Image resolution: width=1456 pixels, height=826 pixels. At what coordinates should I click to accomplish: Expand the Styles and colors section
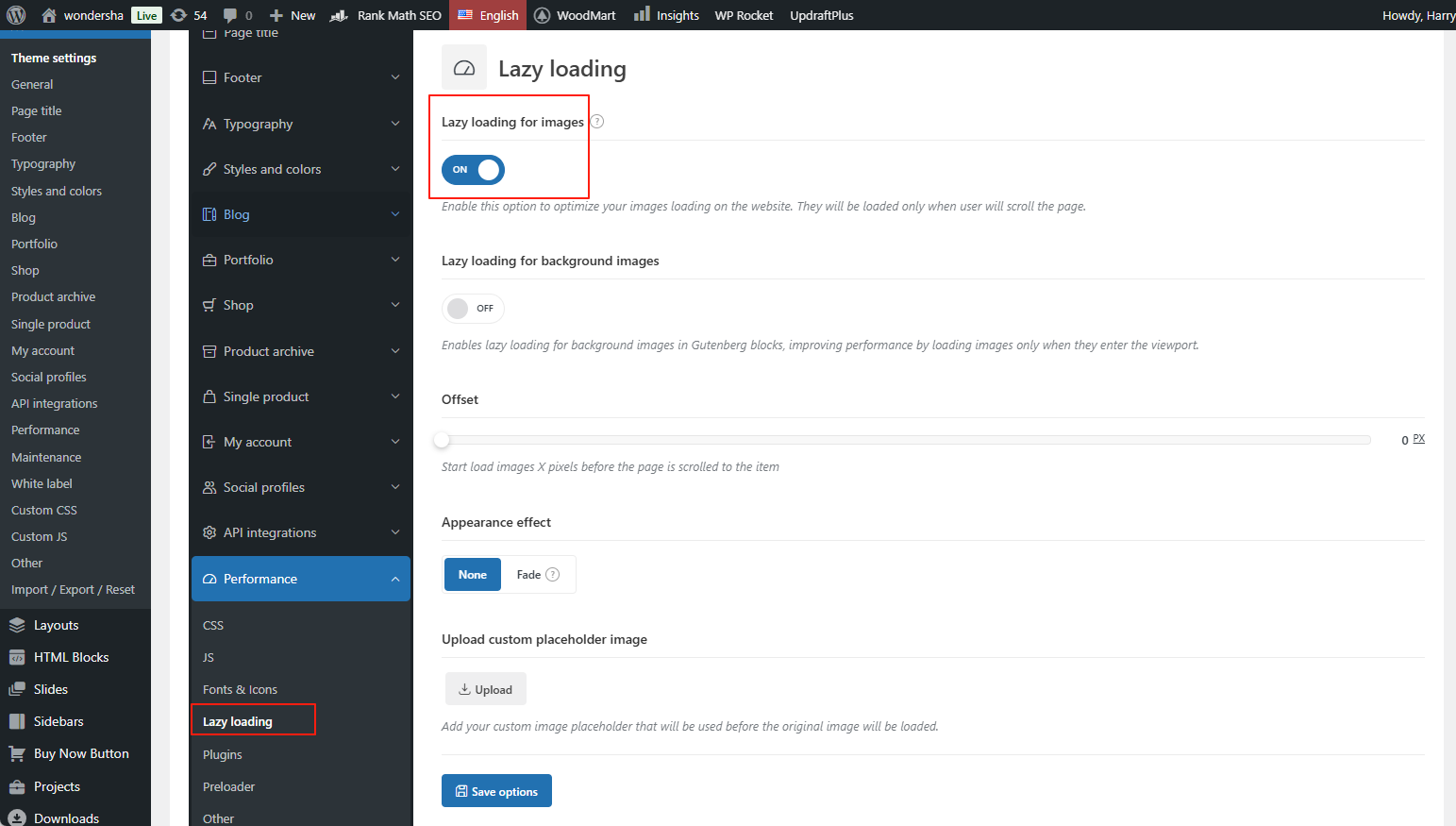300,169
